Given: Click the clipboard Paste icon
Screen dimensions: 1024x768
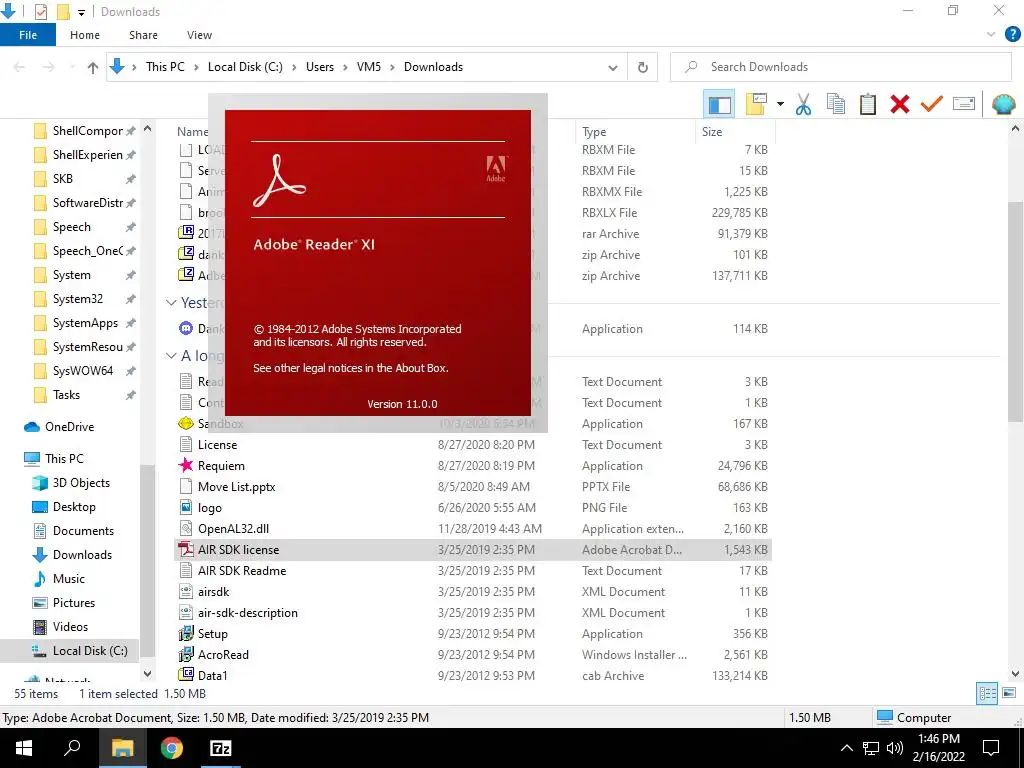Looking at the screenshot, I should point(867,104).
